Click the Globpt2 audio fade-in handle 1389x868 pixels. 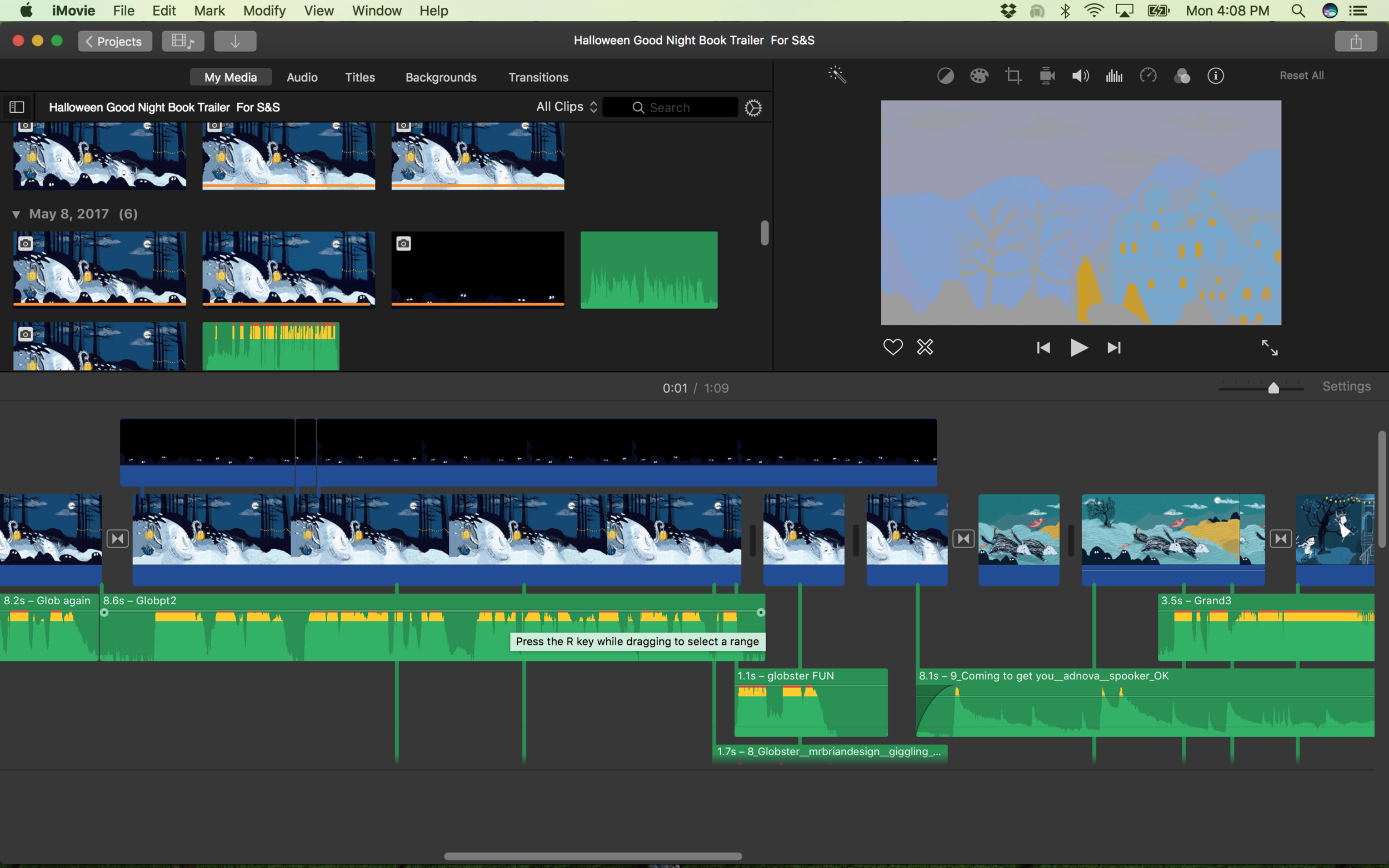pos(104,613)
